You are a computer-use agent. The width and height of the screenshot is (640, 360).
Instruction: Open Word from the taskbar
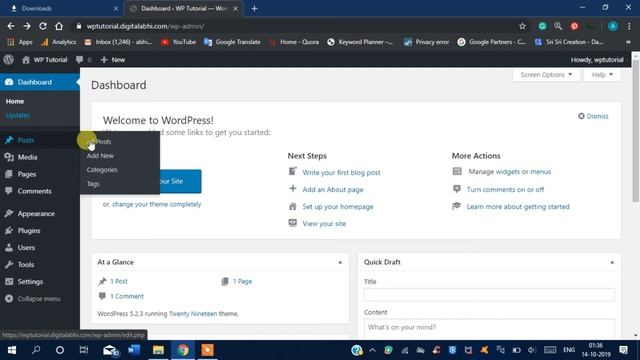[x=134, y=350]
